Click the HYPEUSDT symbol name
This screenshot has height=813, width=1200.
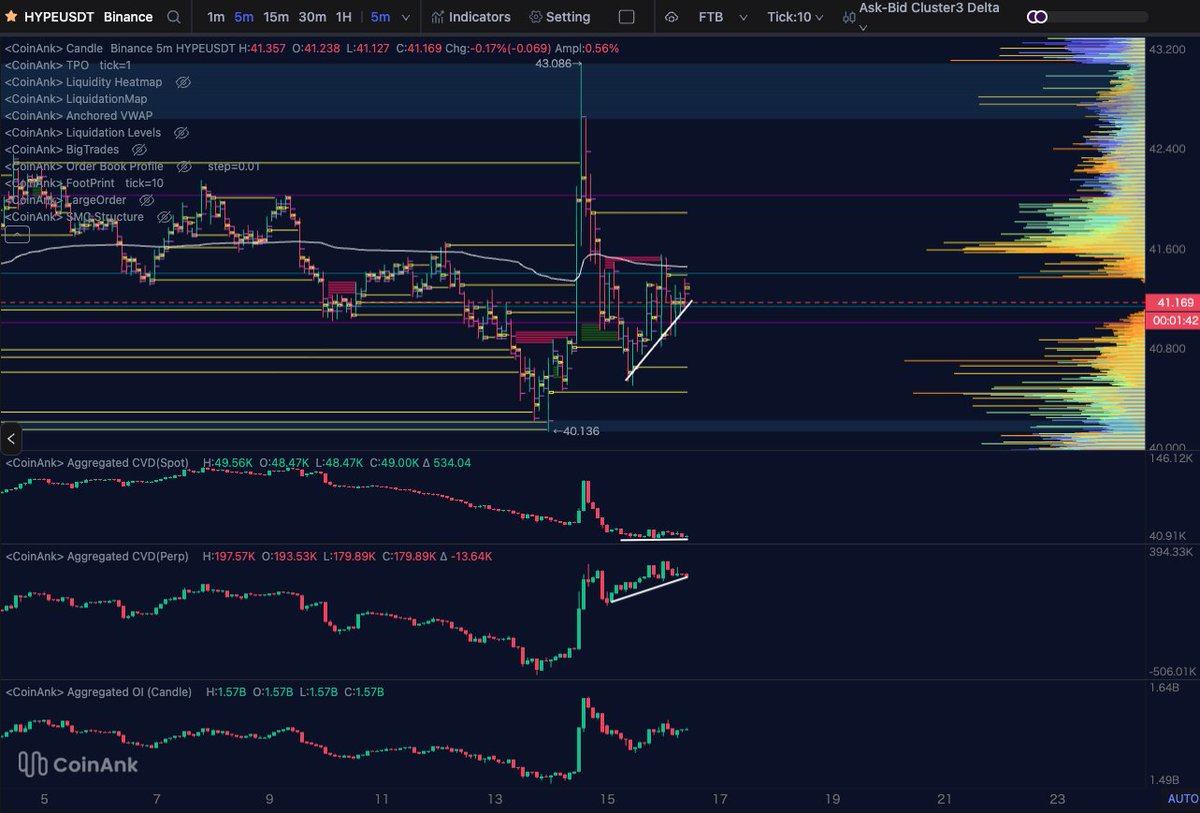tap(61, 17)
